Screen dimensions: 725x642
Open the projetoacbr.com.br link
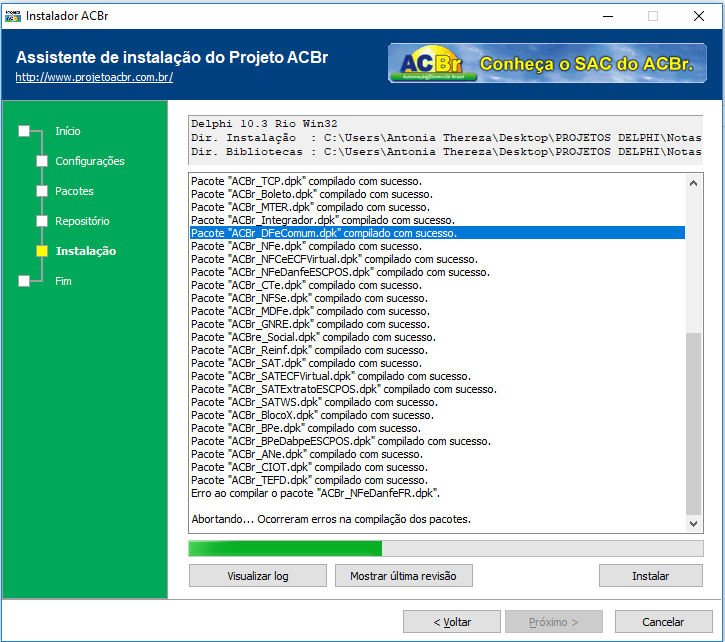[x=94, y=77]
